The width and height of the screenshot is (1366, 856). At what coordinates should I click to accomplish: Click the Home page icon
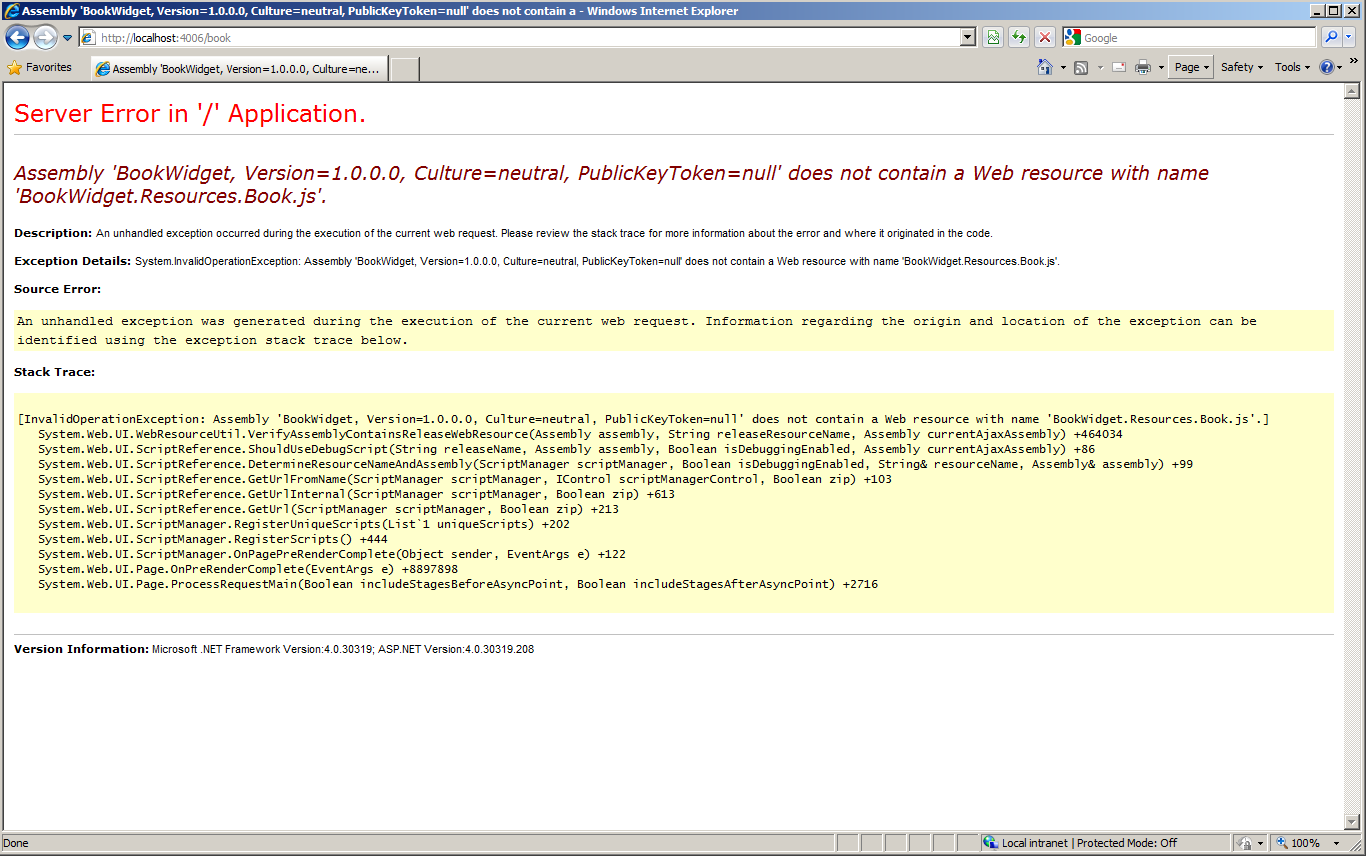click(x=1045, y=67)
